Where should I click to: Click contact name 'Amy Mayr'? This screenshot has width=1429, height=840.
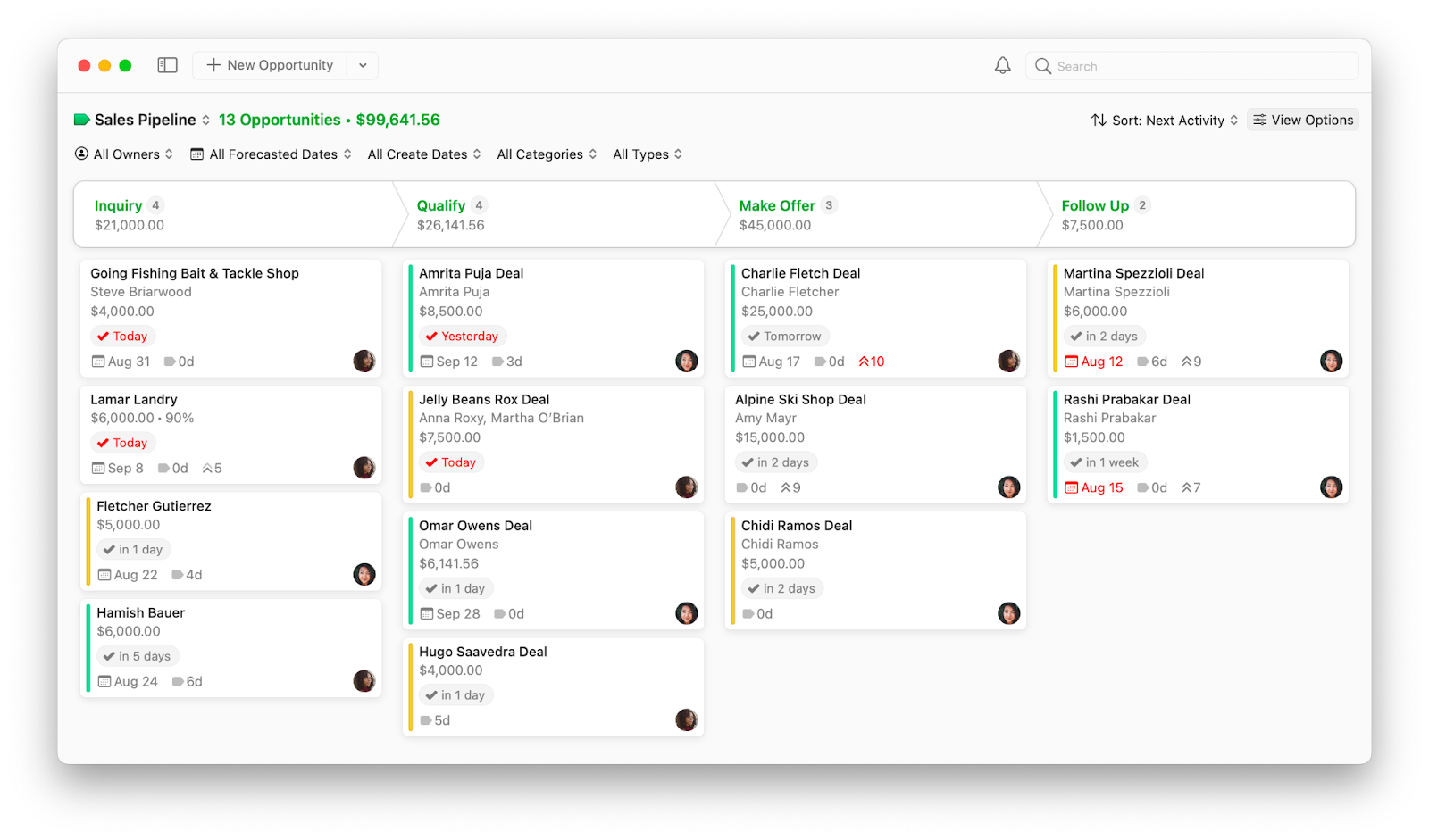click(x=765, y=418)
